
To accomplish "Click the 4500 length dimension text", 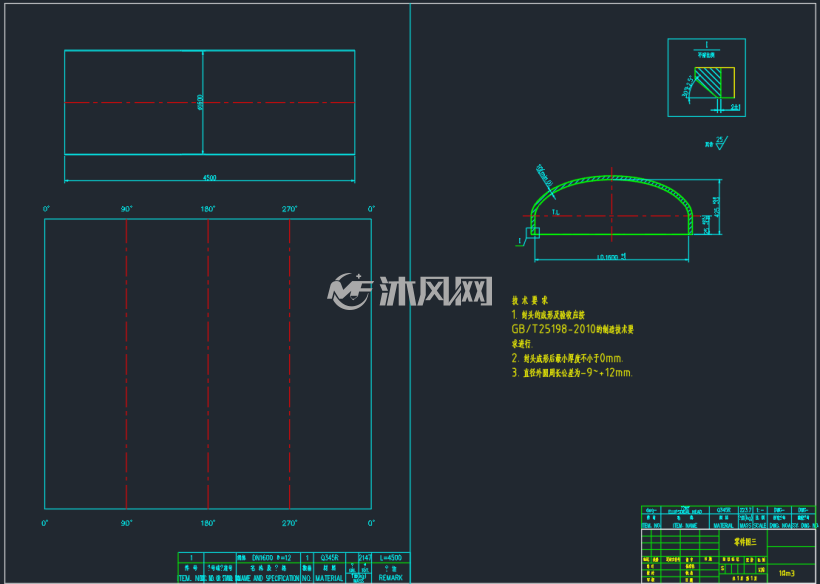I will (x=210, y=178).
